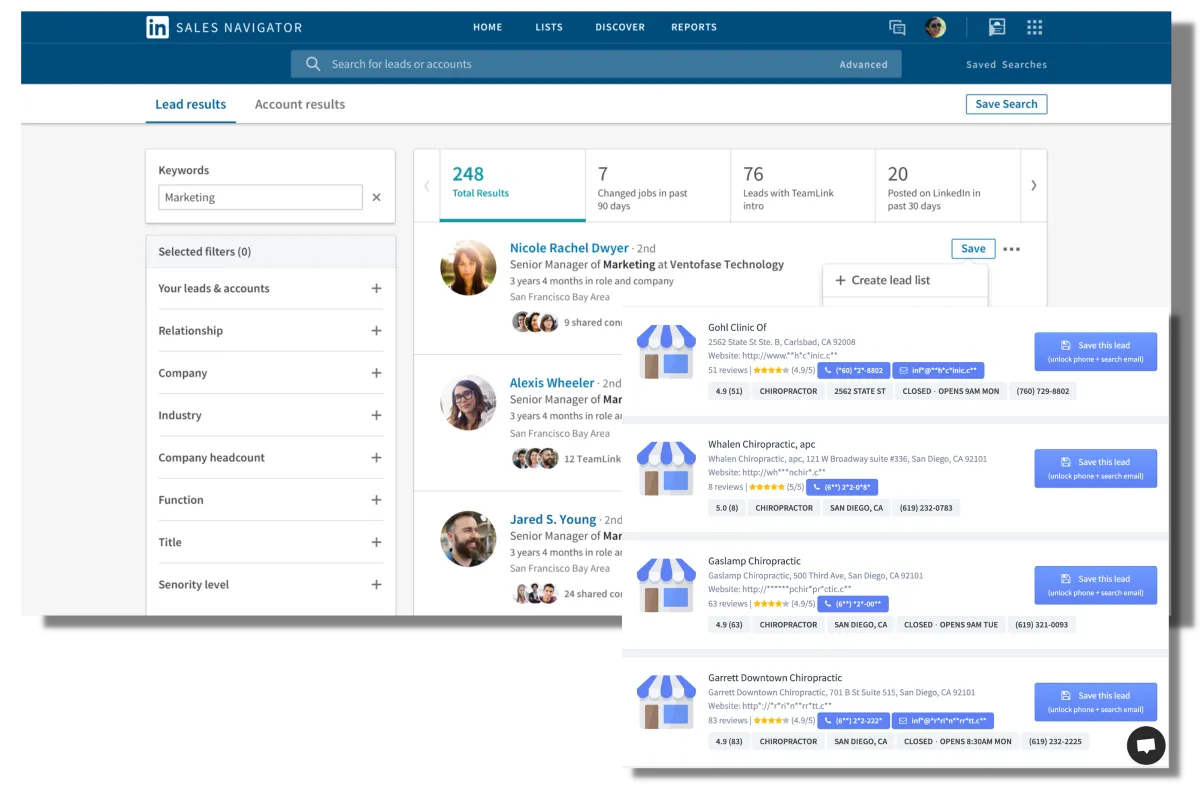Click the 4.9 (51) rating tag
1200x800 pixels.
(x=729, y=391)
